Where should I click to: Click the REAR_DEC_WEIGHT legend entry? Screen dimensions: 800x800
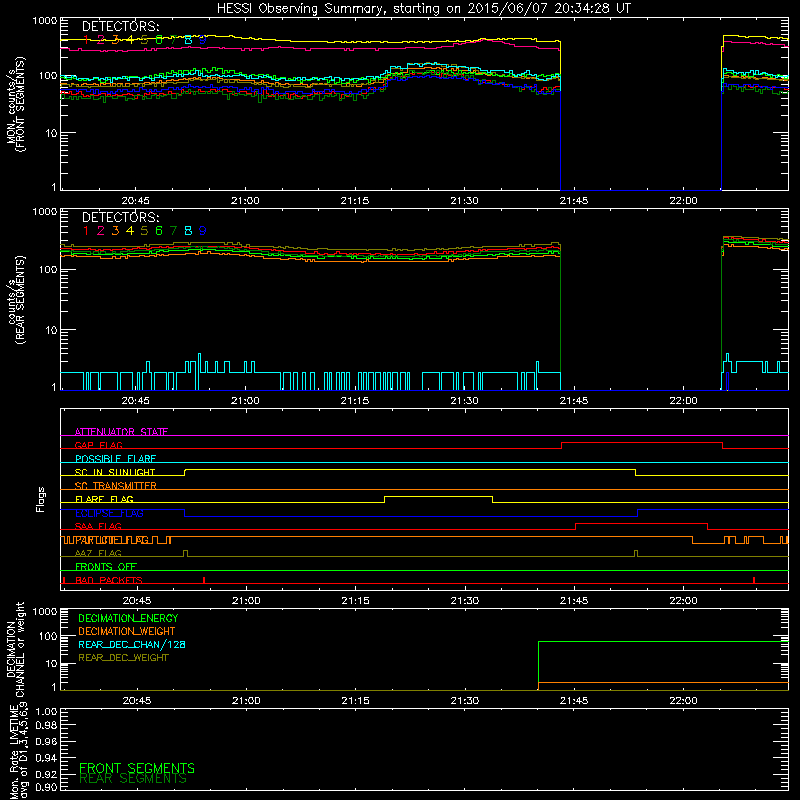(x=123, y=658)
